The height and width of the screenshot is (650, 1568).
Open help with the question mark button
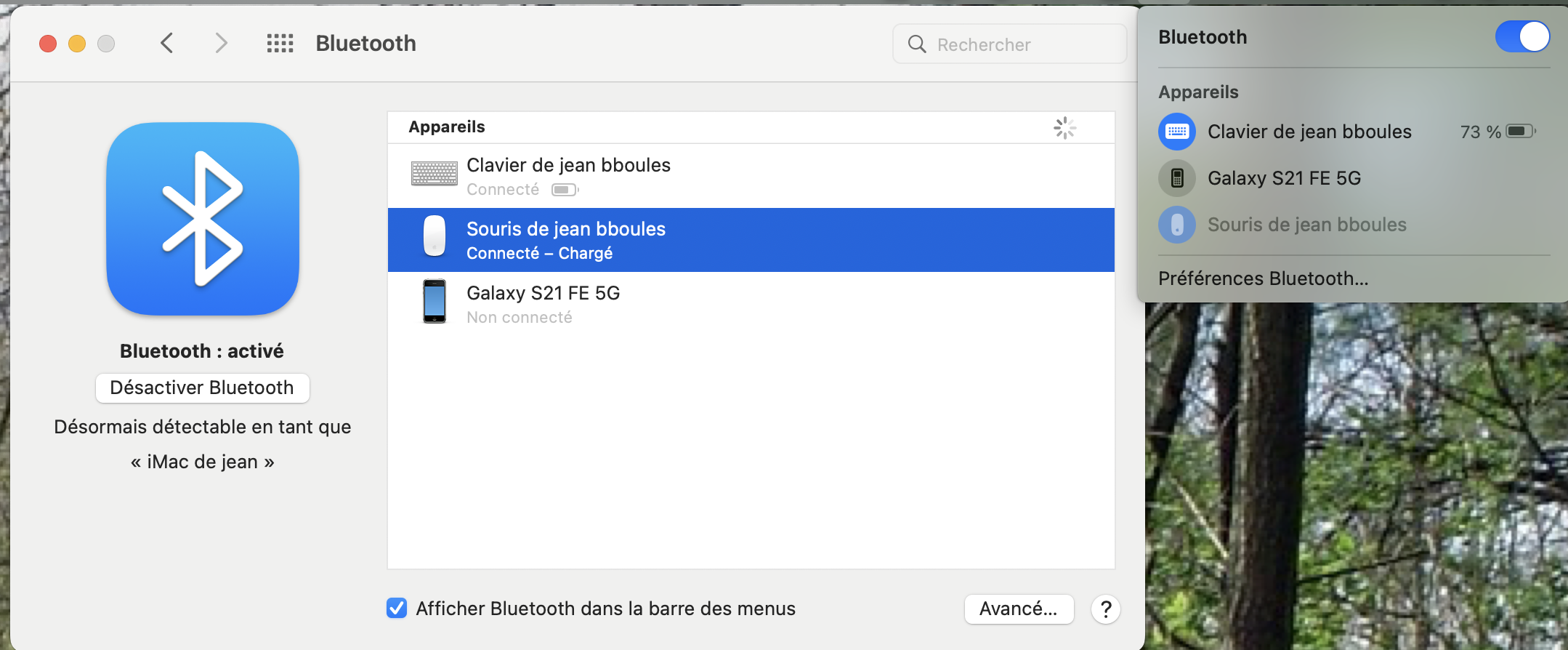click(x=1105, y=609)
